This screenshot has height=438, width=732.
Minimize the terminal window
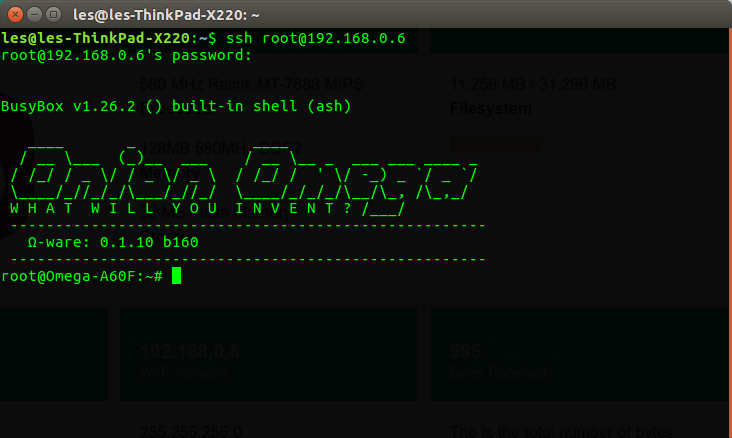(35, 15)
